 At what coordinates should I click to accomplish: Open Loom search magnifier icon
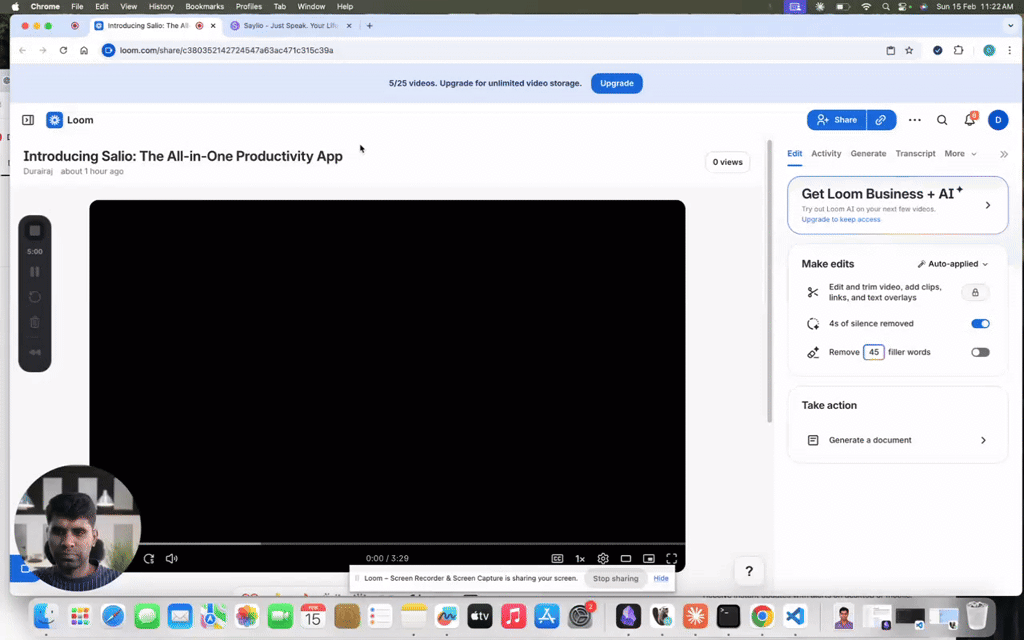942,120
